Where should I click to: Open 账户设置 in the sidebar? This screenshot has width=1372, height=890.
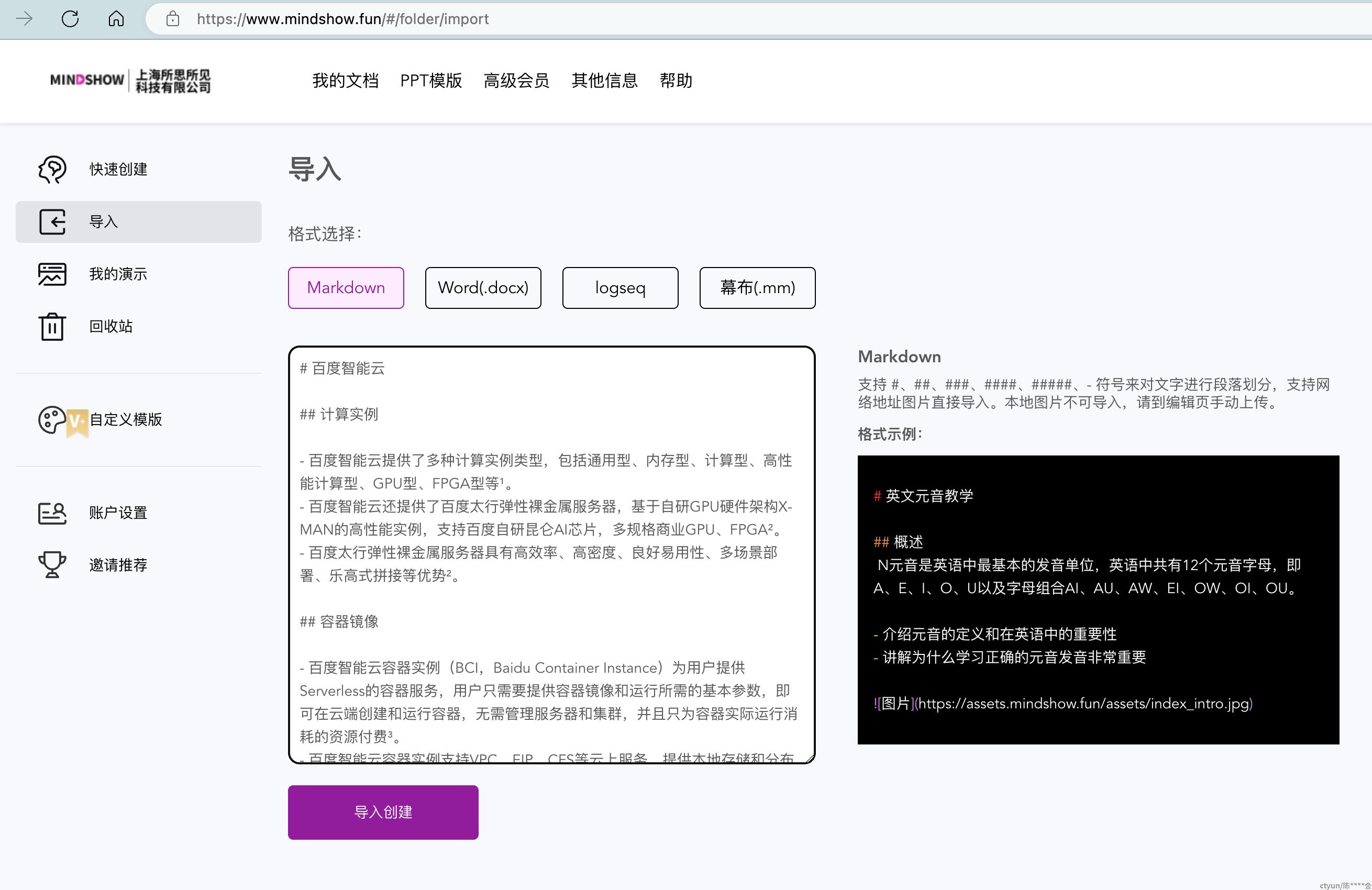point(118,513)
